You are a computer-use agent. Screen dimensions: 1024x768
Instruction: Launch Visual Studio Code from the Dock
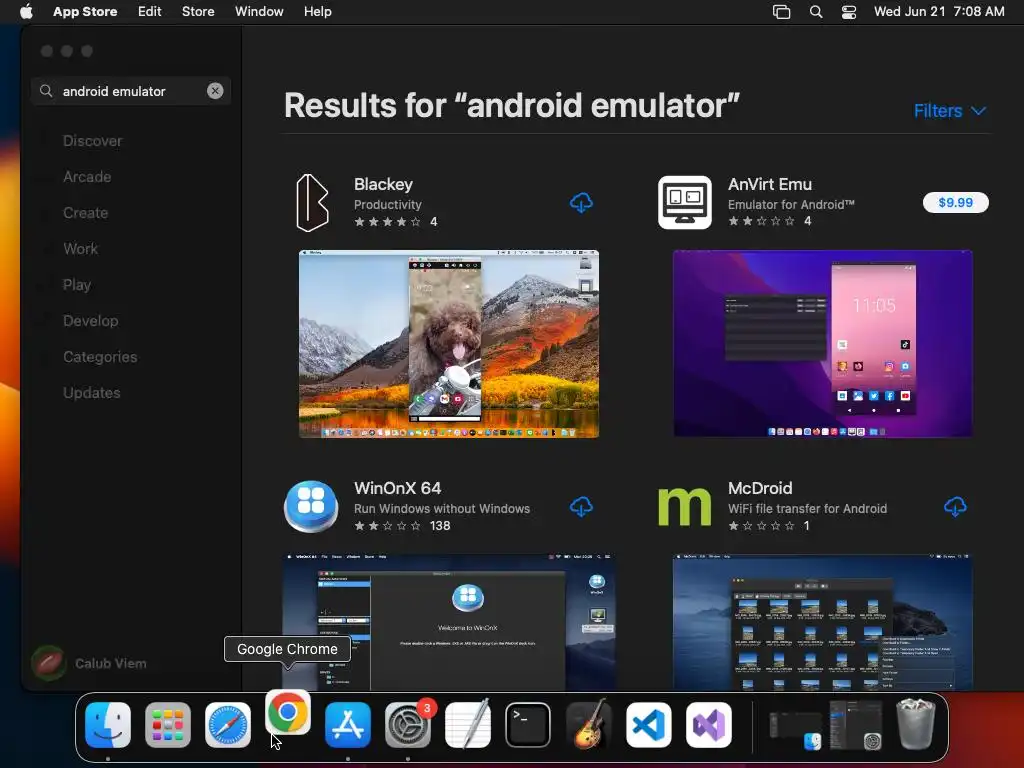[x=648, y=725]
